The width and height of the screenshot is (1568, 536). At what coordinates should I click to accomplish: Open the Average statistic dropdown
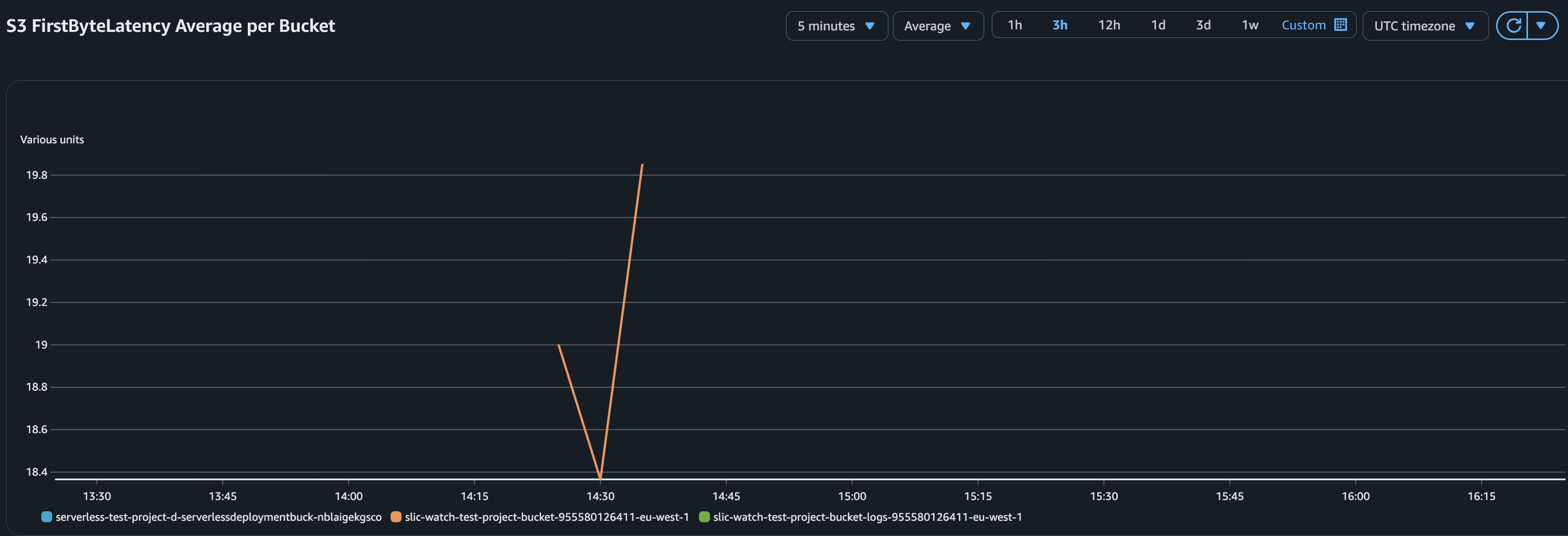coord(938,25)
